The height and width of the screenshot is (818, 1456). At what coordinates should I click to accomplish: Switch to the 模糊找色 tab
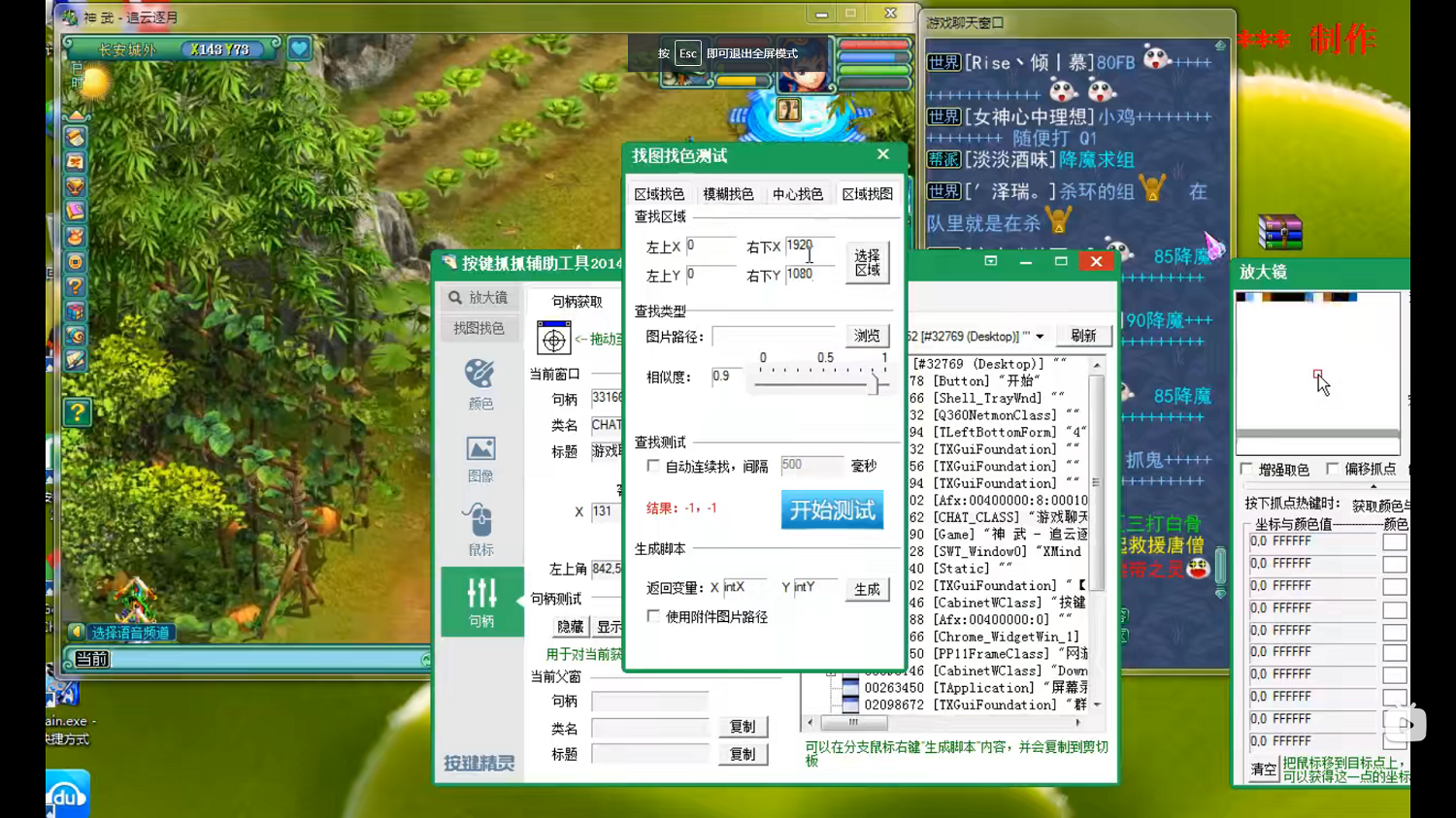[728, 194]
